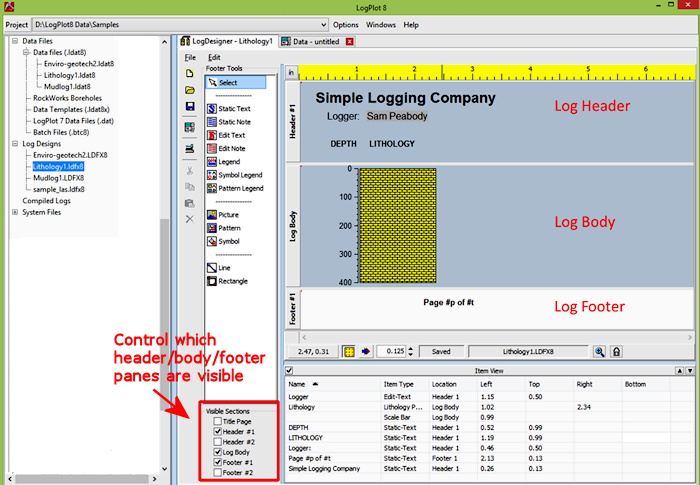The image size is (700, 485).
Task: Click the New document icon
Action: (190, 73)
